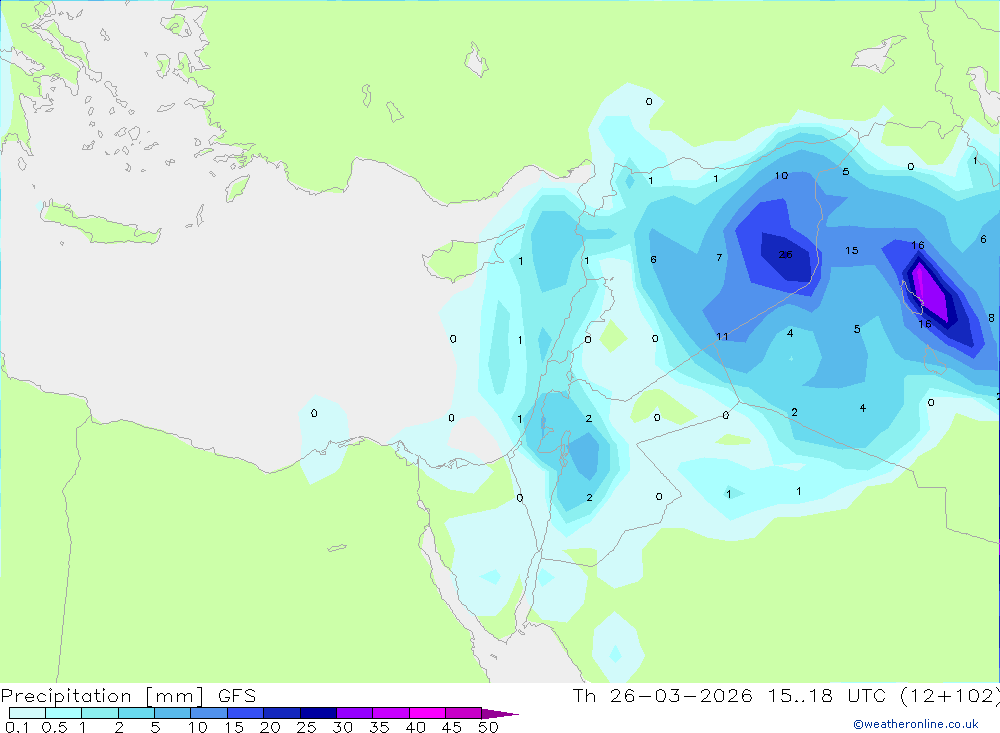Viewport: 1000px width, 733px height.
Task: Click the legend label '0.1'
Action: [x=16, y=727]
